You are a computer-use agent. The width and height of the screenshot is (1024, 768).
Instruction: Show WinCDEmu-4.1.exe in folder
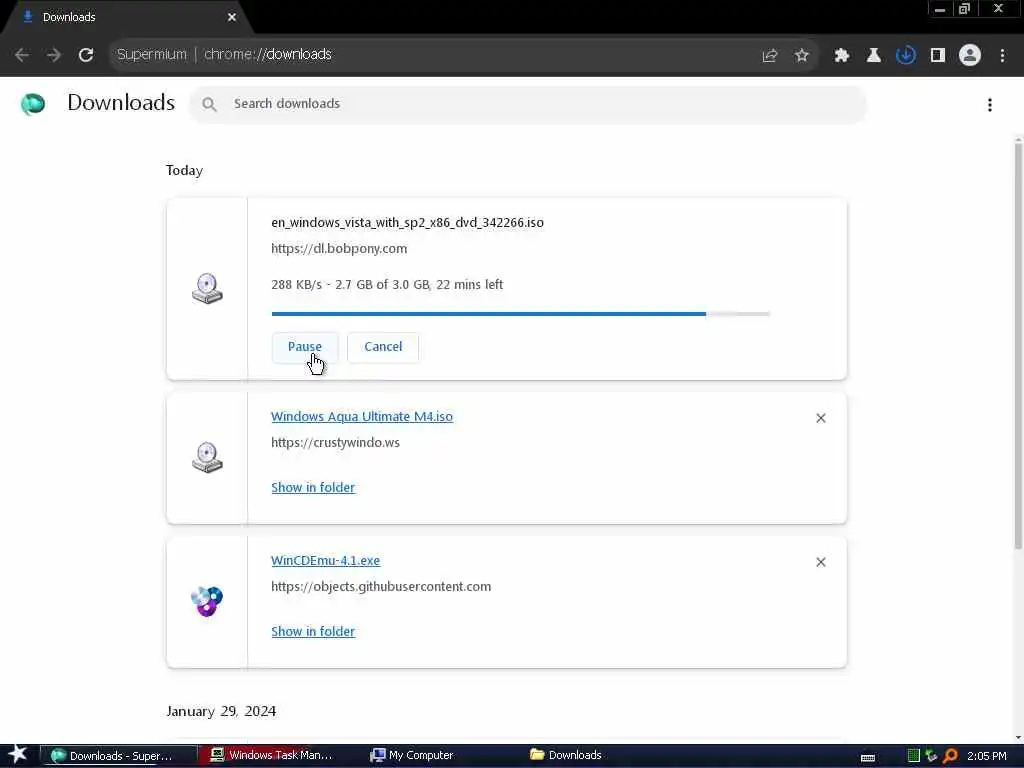point(313,632)
